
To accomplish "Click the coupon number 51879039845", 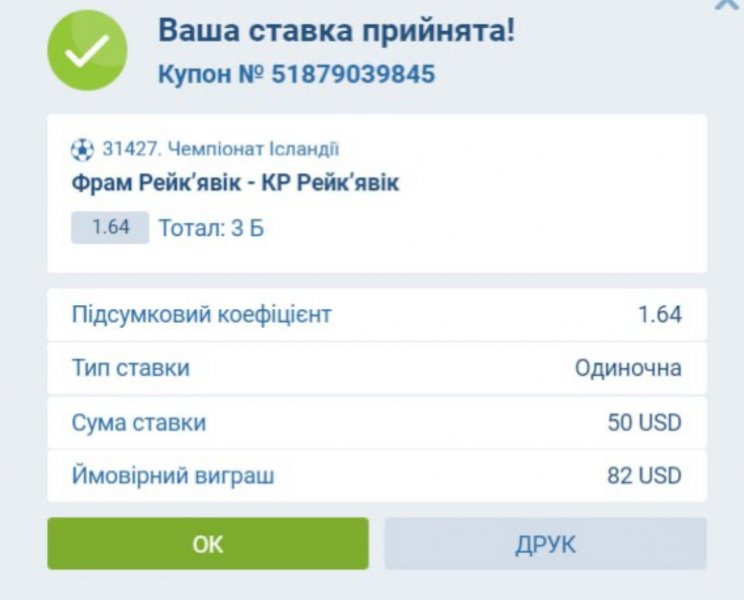I will (x=354, y=74).
